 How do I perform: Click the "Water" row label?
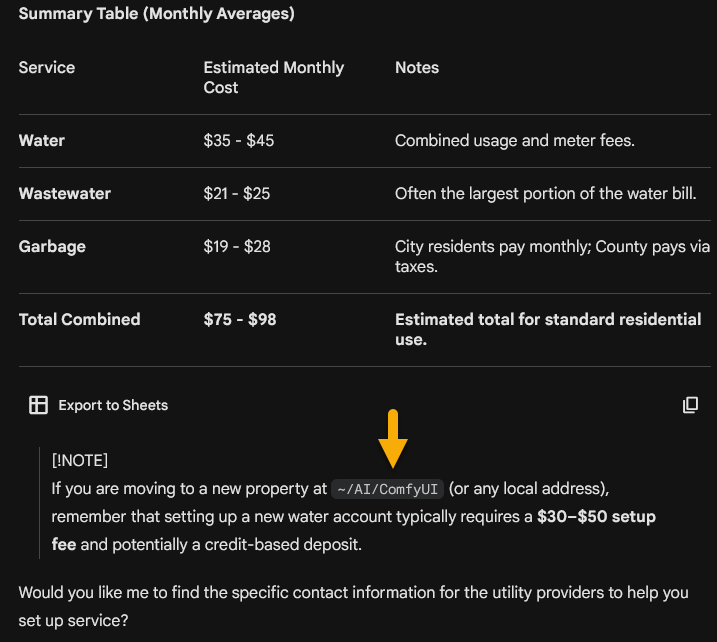click(42, 141)
